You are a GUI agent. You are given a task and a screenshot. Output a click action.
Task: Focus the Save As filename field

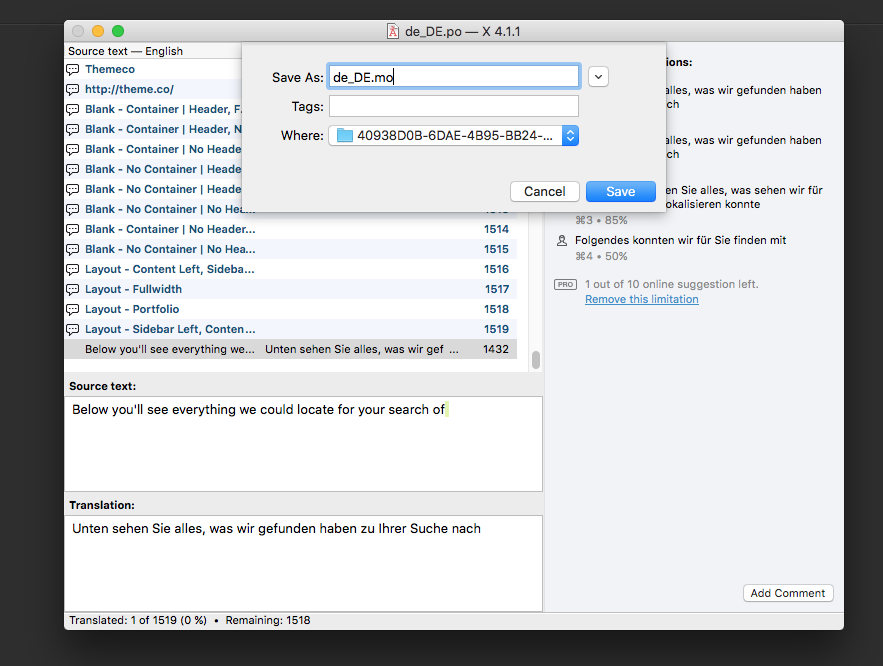[x=454, y=77]
